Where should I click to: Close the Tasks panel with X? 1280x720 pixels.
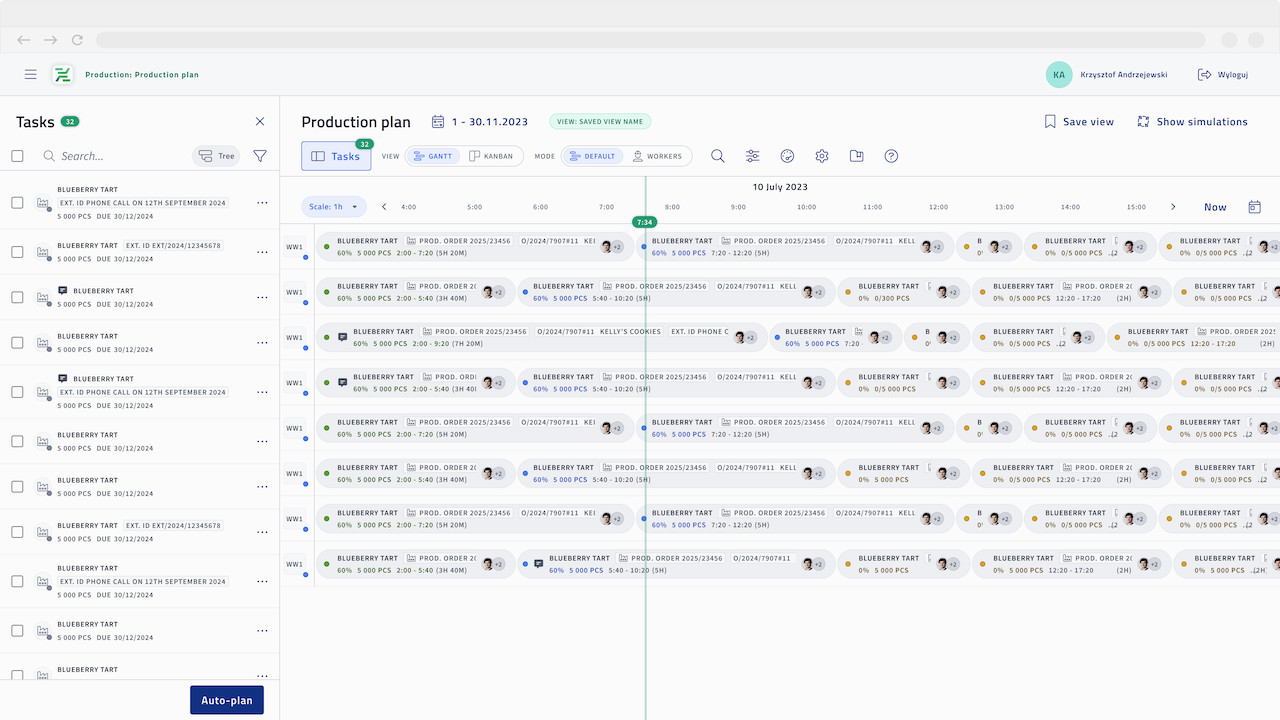coord(260,122)
